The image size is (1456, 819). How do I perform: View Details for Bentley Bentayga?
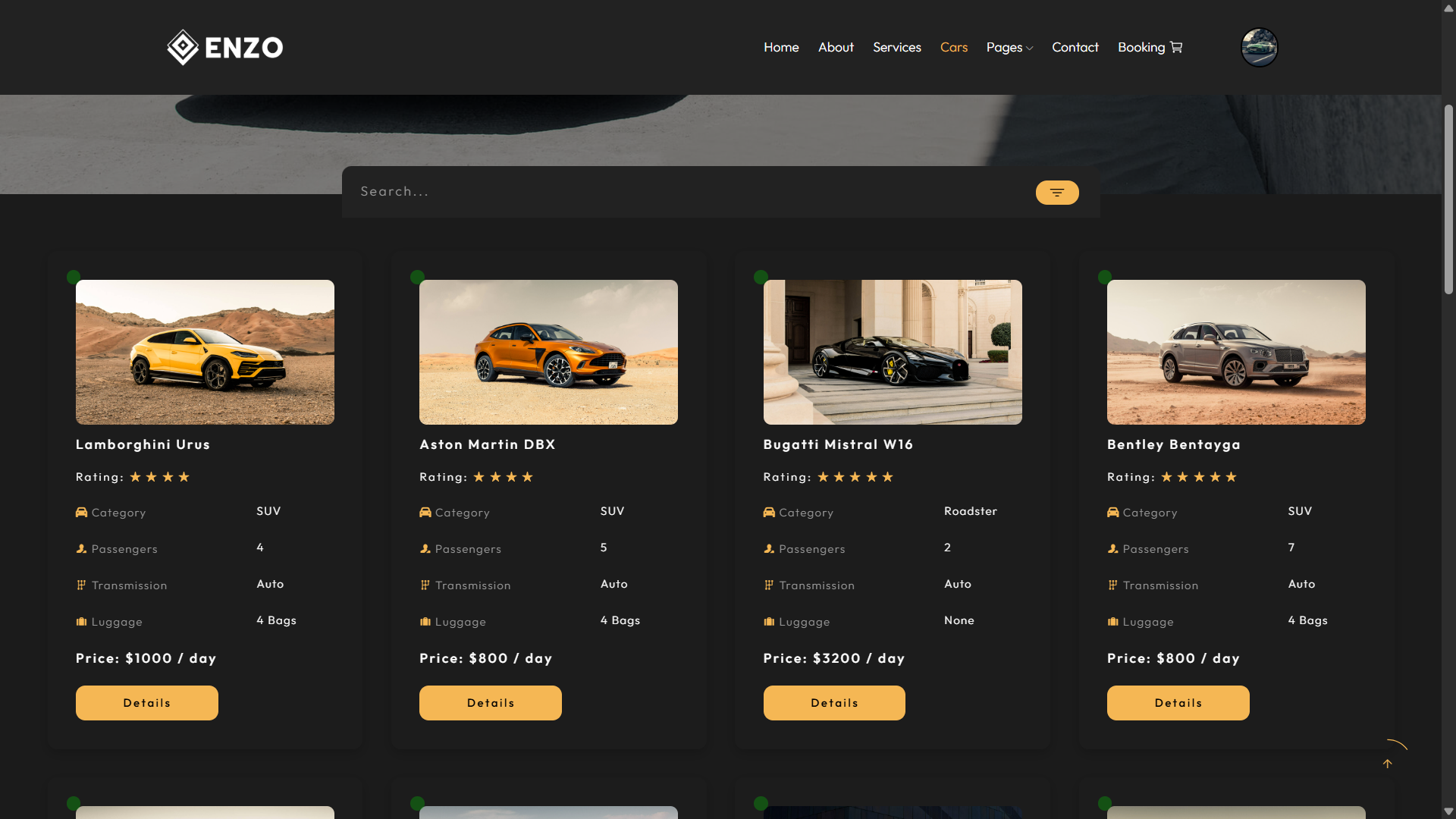click(1178, 703)
